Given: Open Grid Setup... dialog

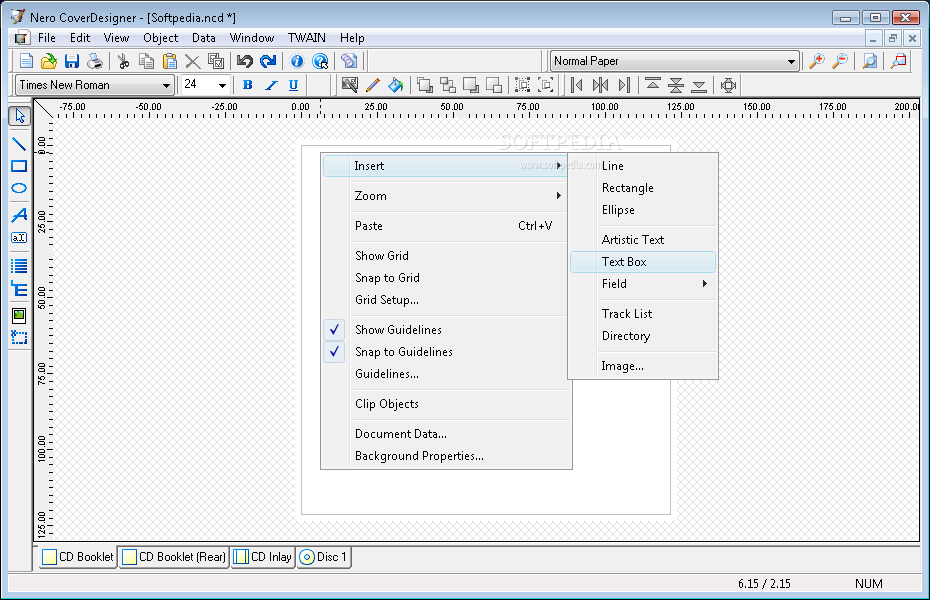Looking at the screenshot, I should pos(446,300).
